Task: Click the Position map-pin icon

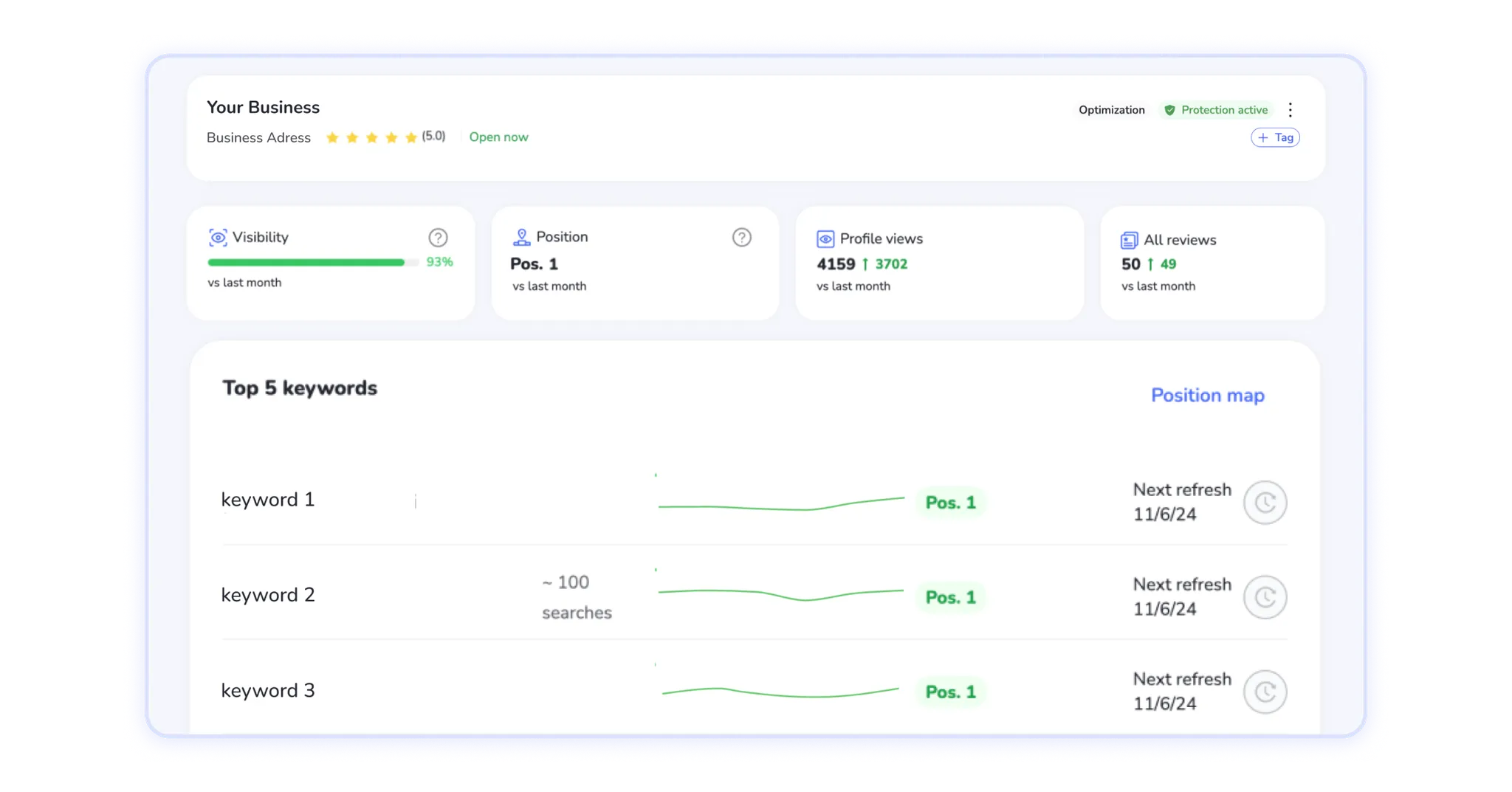Action: click(521, 238)
